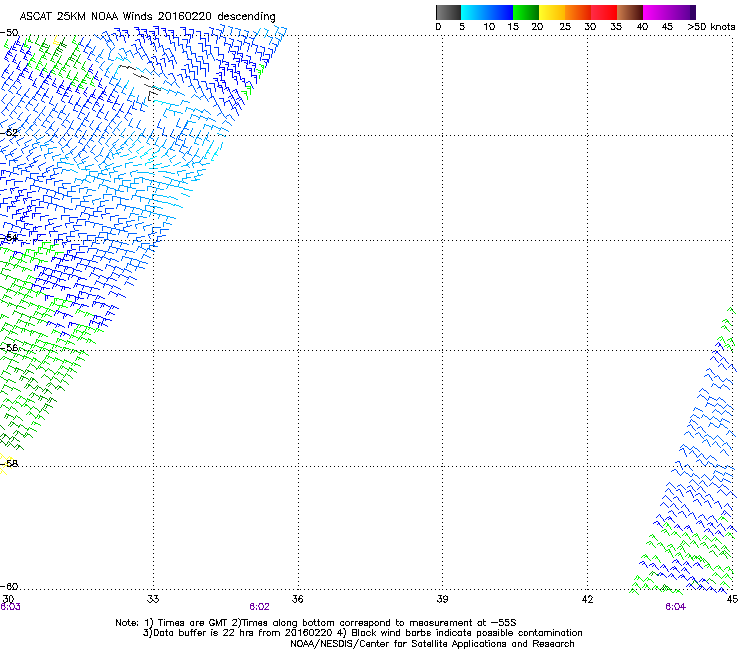Click the cyan-blue 5-15 knots legend segment

click(487, 12)
